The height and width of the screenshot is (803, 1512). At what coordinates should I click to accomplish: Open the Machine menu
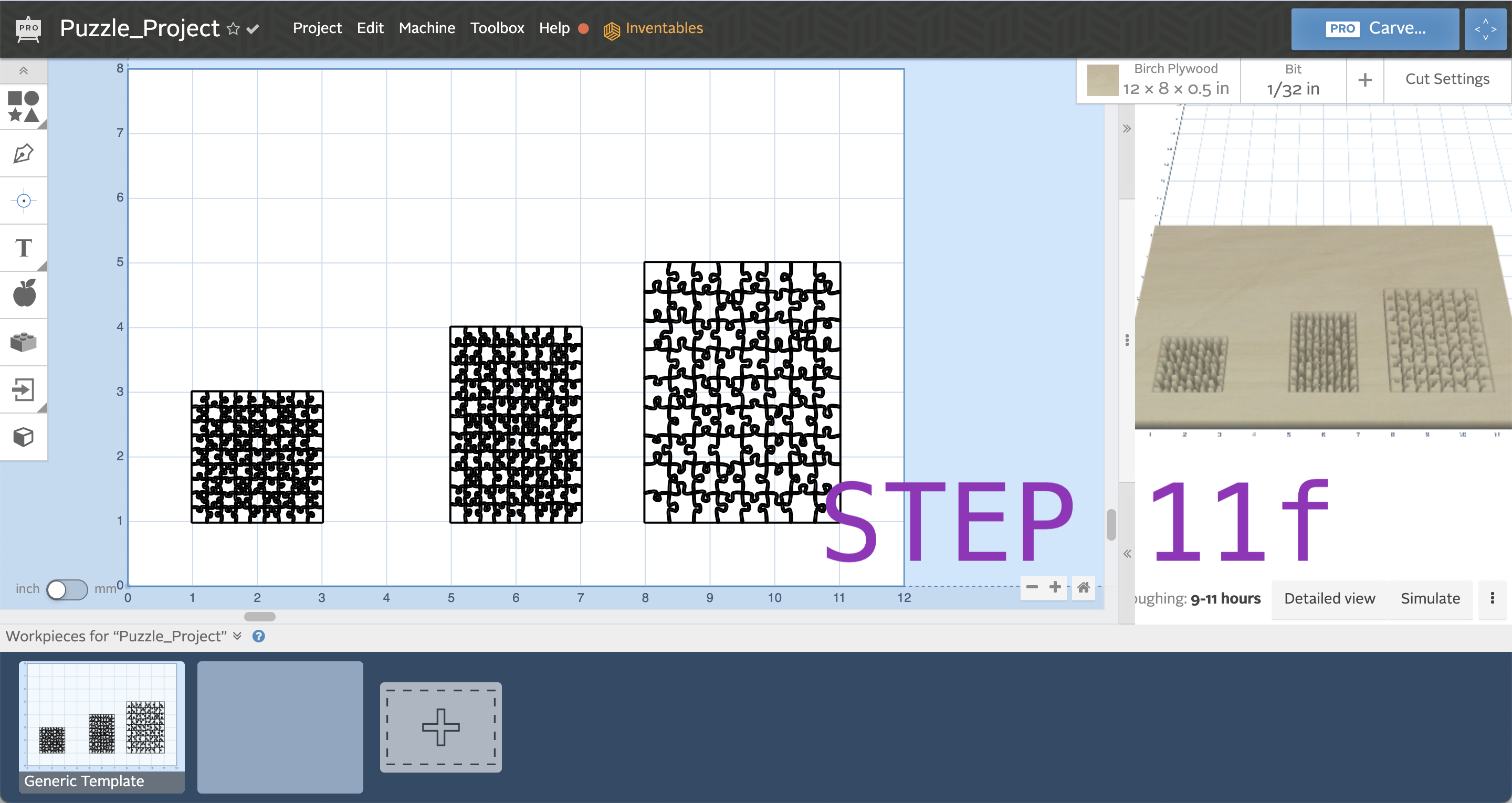coord(427,28)
